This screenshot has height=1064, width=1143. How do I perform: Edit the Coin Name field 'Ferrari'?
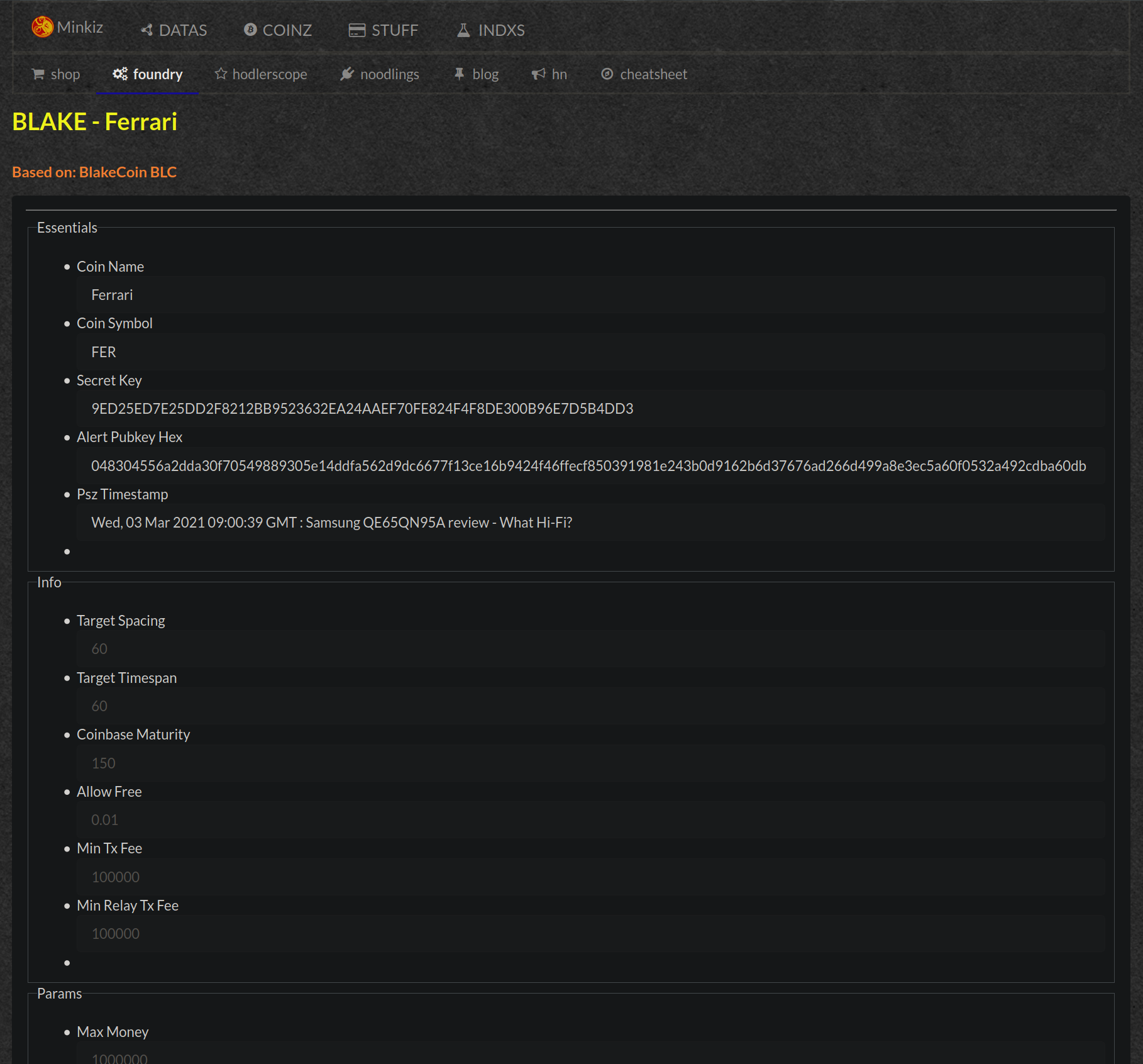(x=590, y=295)
